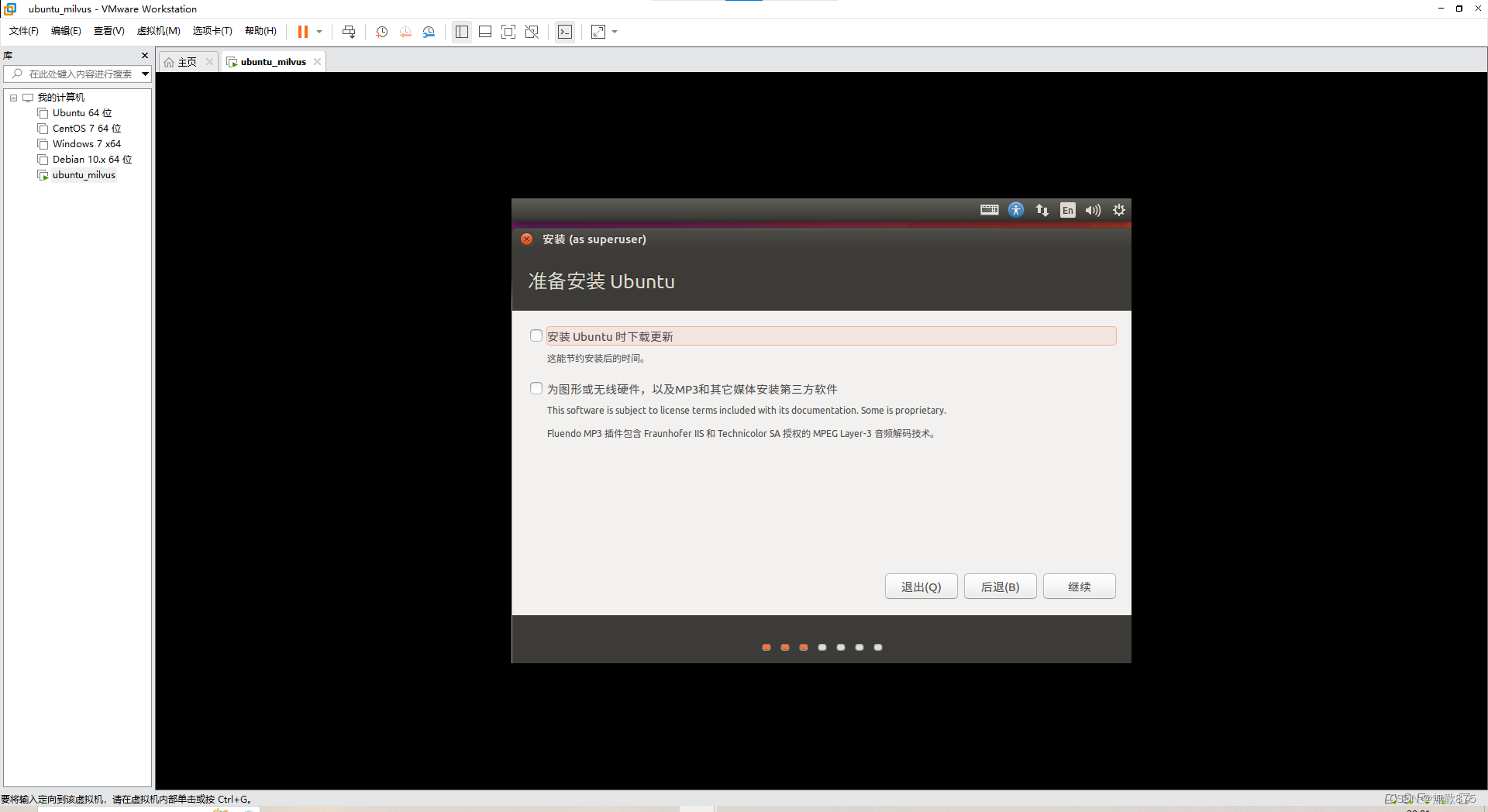Close the ubuntu_milvus tab
The width and height of the screenshot is (1488, 812).
click(317, 62)
